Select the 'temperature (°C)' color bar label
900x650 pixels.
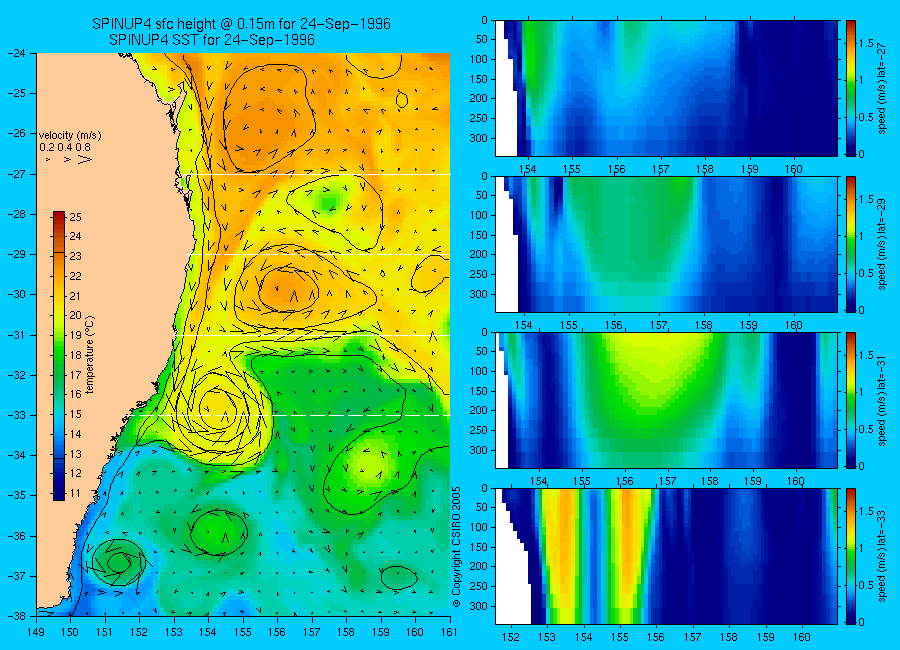click(x=89, y=354)
